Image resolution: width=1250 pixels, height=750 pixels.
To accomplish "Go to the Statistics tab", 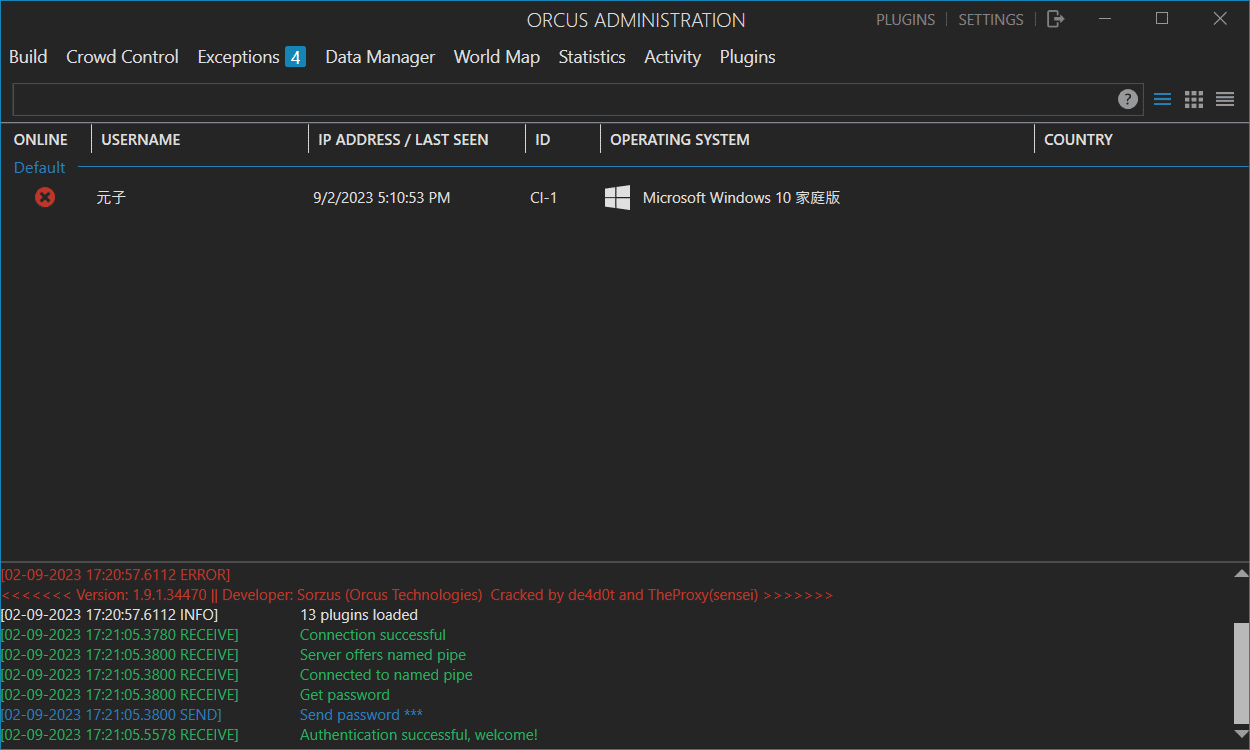I will tap(591, 57).
